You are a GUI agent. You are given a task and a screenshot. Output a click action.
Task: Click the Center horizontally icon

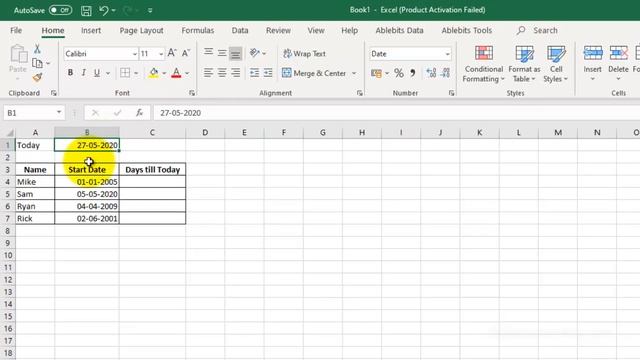tap(222, 73)
